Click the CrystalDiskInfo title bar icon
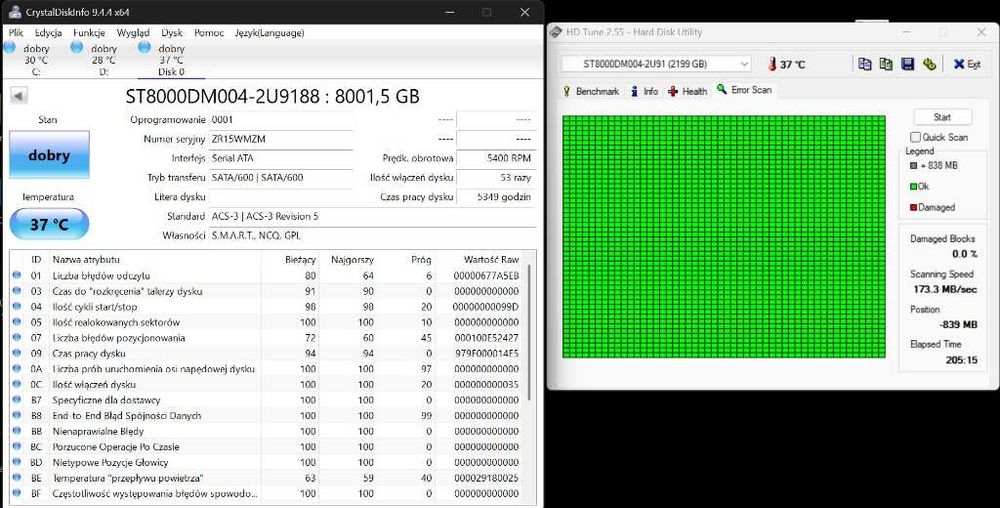The width and height of the screenshot is (1000, 508). pyautogui.click(x=14, y=12)
